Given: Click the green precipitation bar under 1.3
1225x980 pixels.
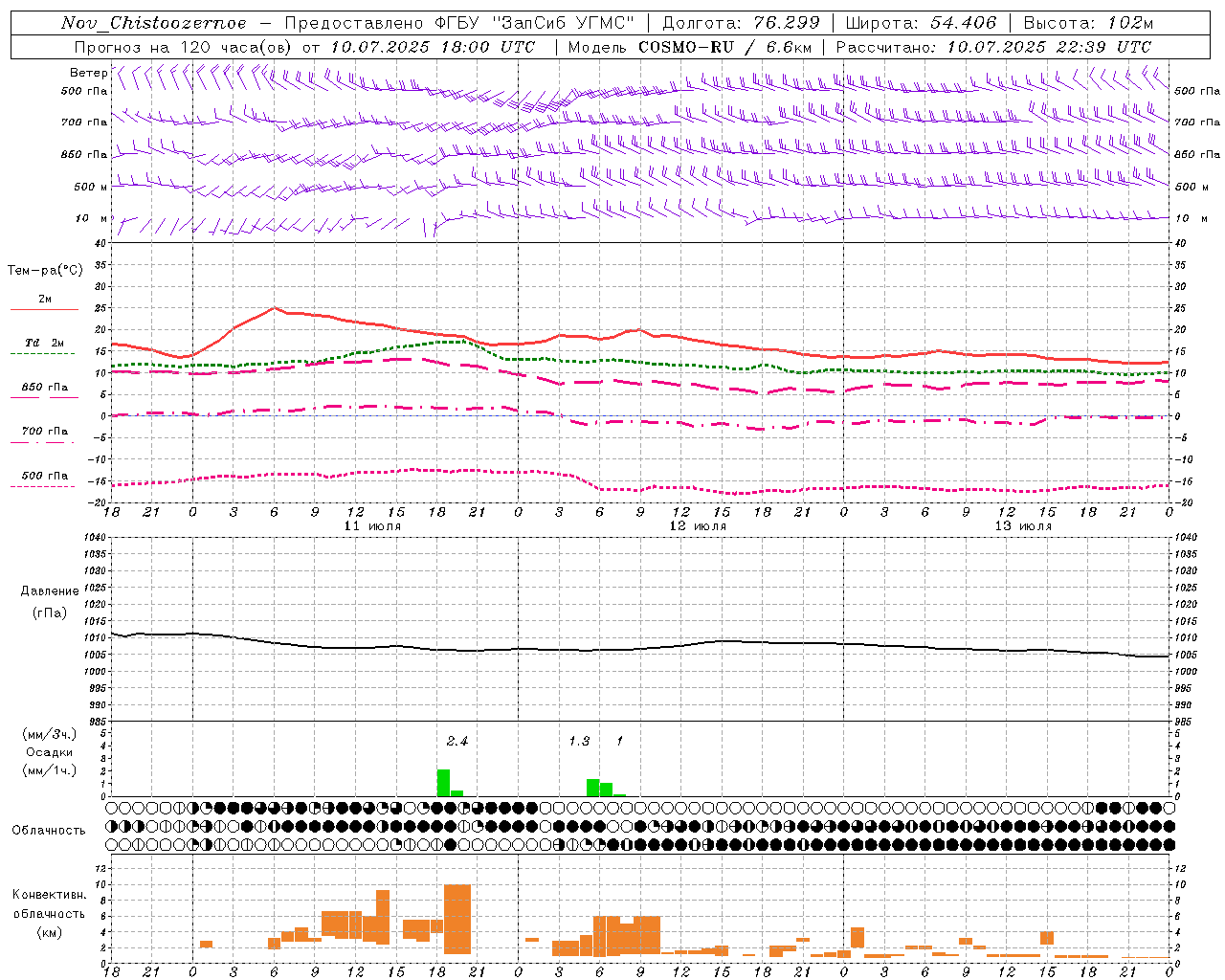Looking at the screenshot, I should pyautogui.click(x=592, y=788).
